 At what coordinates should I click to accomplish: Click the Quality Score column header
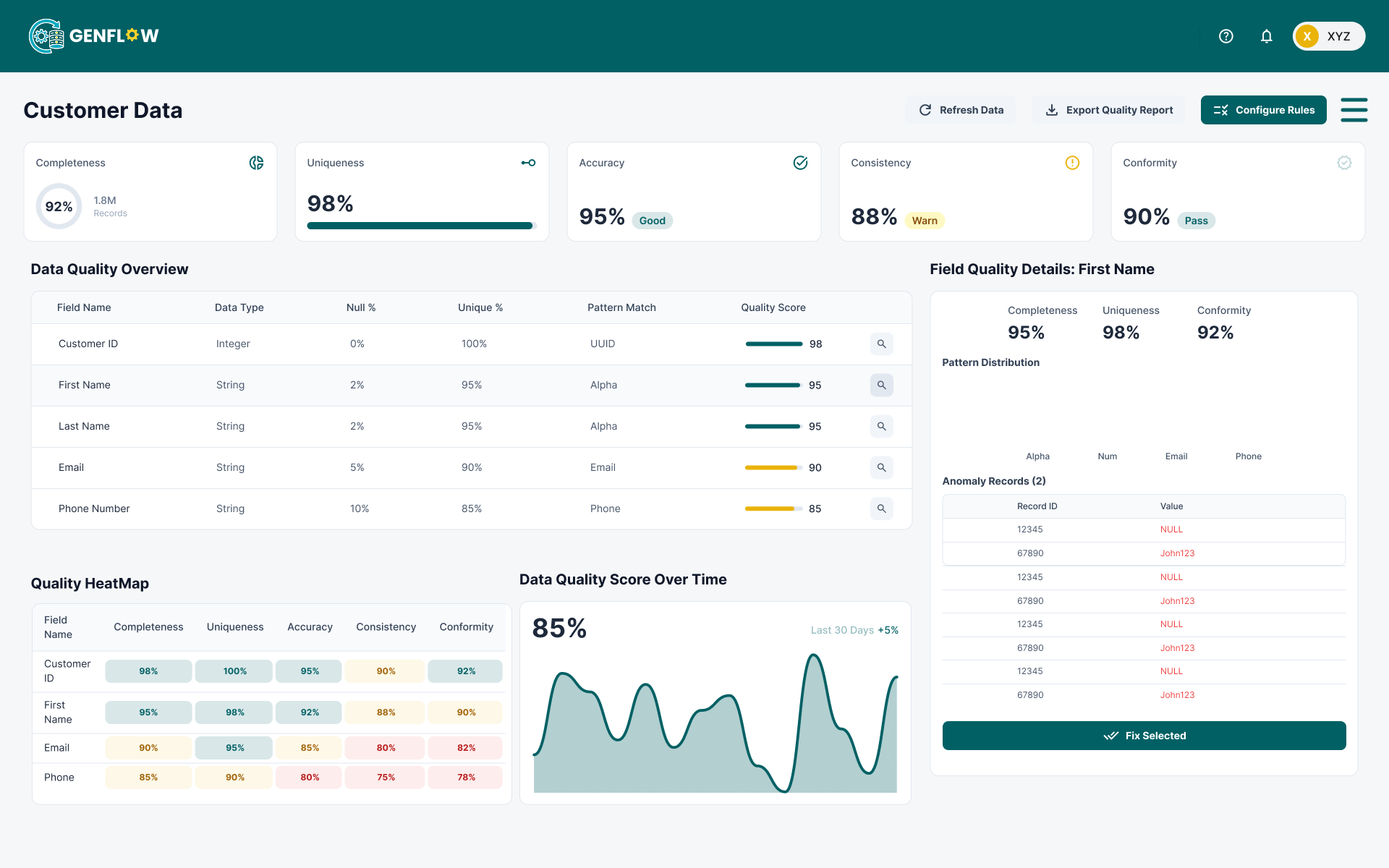point(773,307)
